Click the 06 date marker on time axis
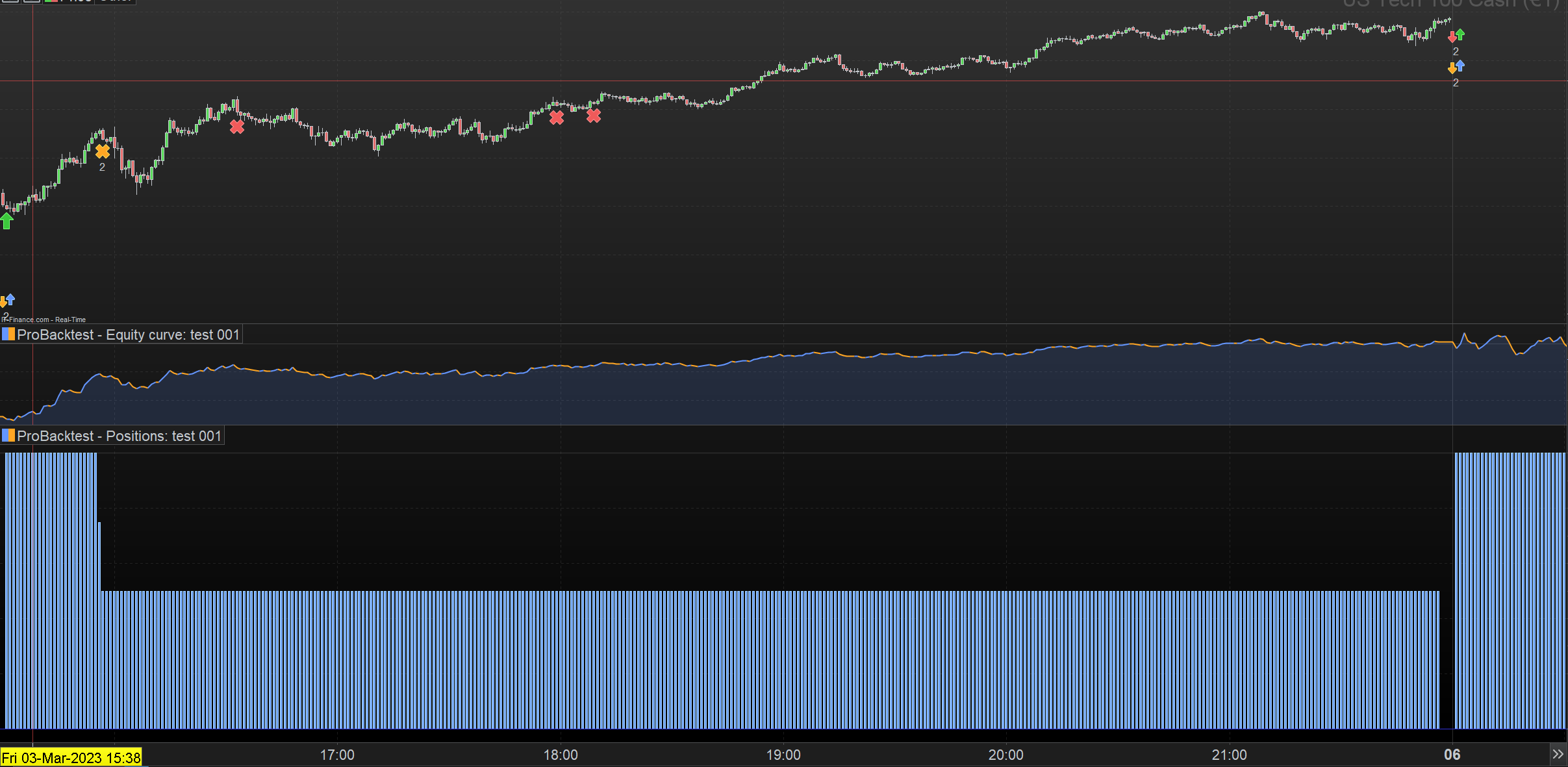1568x767 pixels. tap(1452, 755)
